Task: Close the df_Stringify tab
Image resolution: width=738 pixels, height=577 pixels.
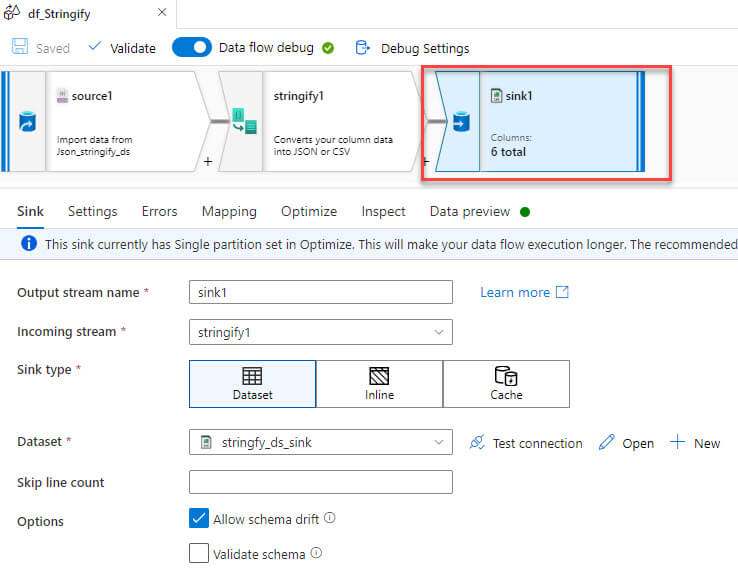Action: [163, 13]
